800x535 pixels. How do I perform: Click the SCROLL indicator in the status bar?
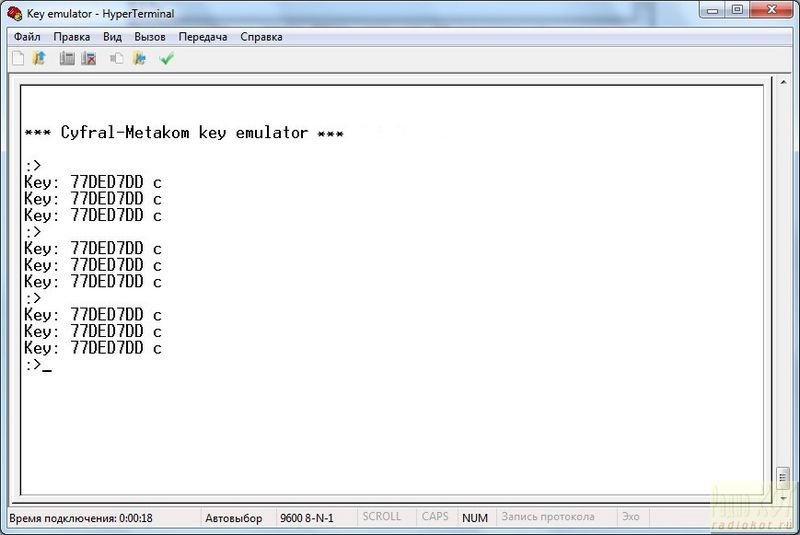(x=382, y=517)
